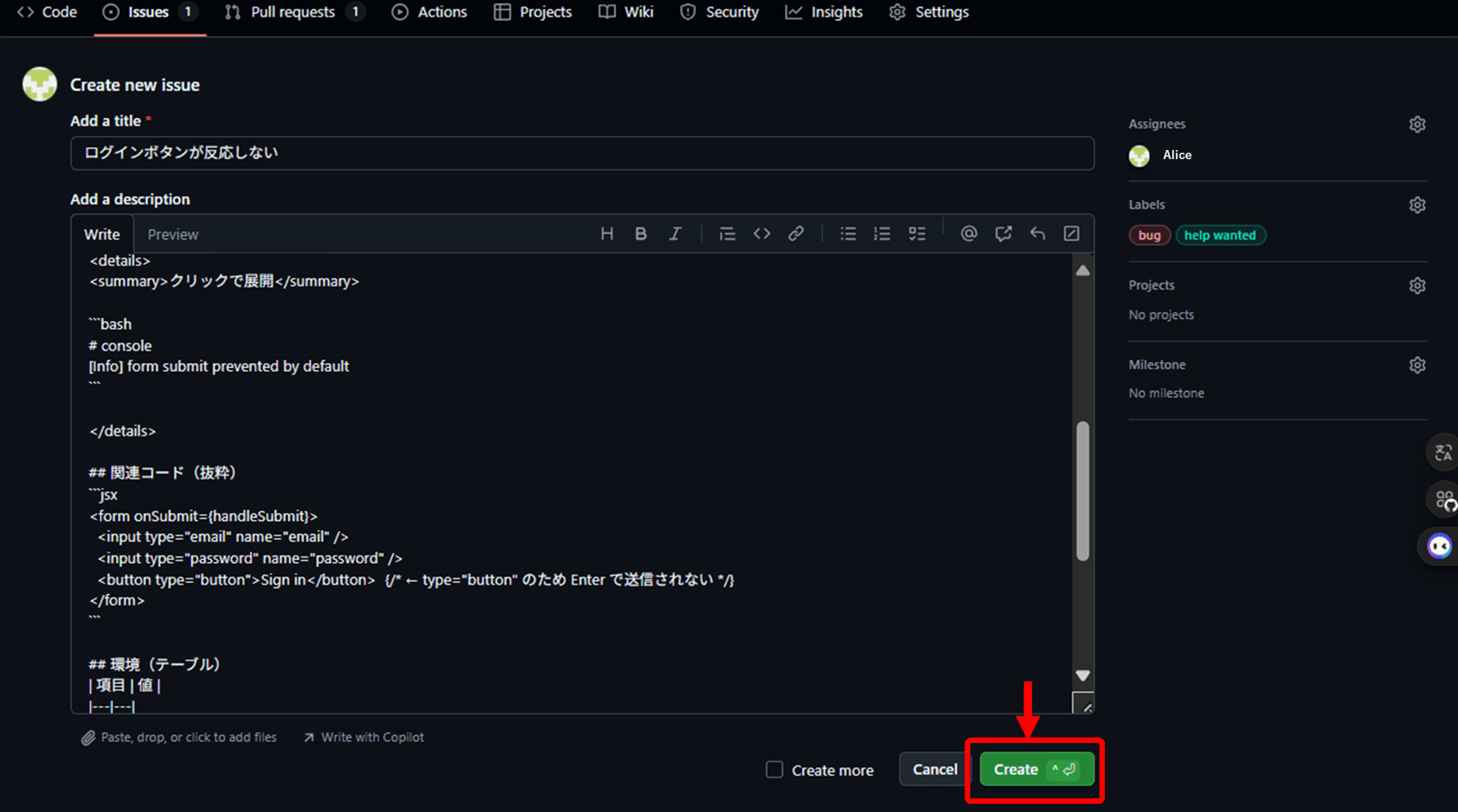Insert a heading with the H icon

(607, 234)
